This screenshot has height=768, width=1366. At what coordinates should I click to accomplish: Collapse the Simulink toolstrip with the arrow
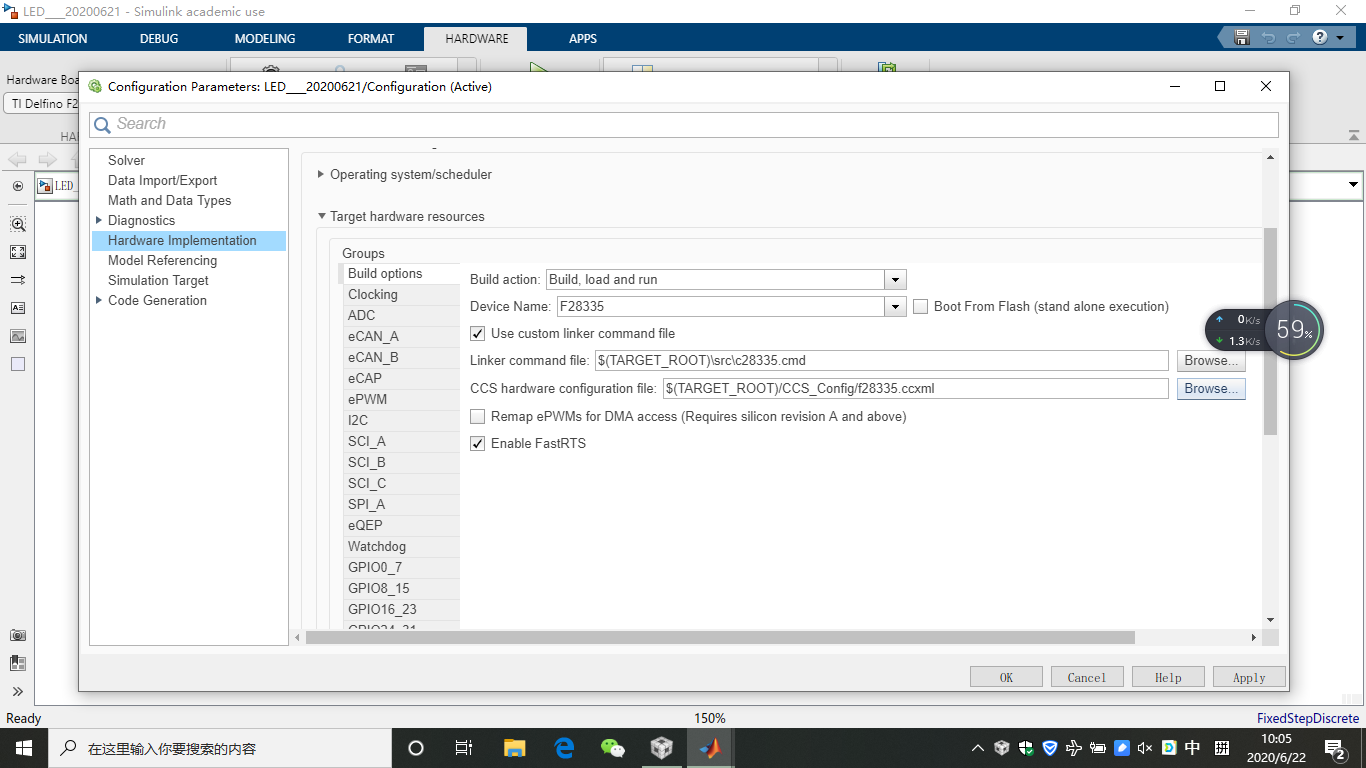1354,136
